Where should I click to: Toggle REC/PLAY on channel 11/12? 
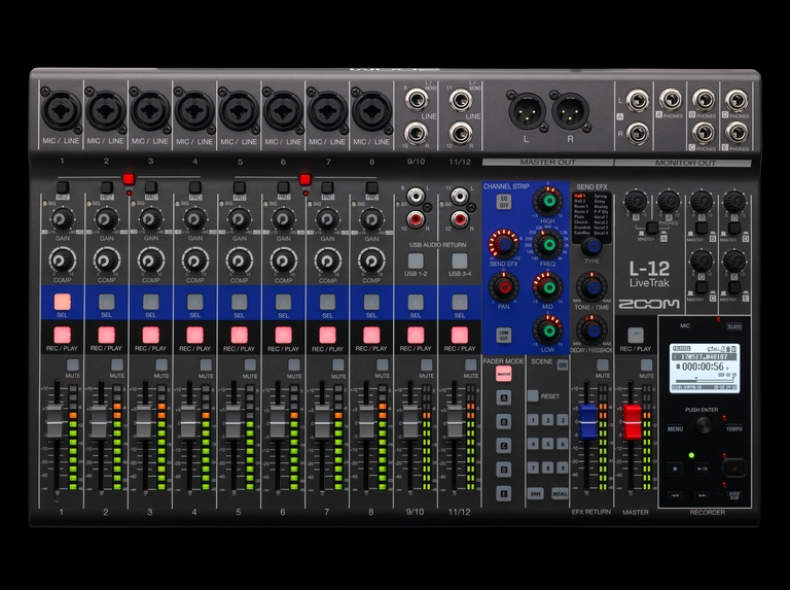pyautogui.click(x=459, y=335)
